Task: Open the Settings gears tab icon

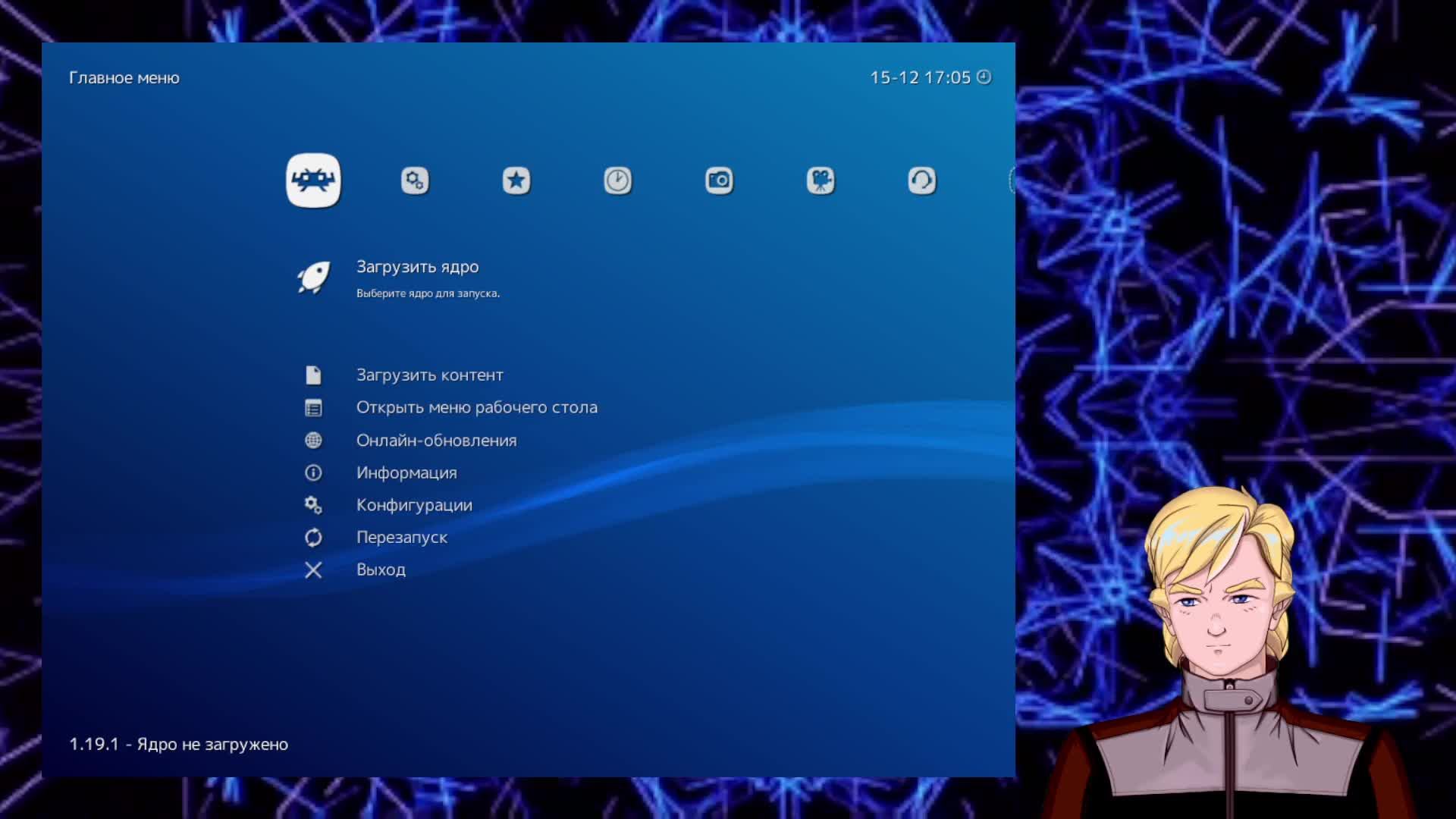Action: [415, 180]
